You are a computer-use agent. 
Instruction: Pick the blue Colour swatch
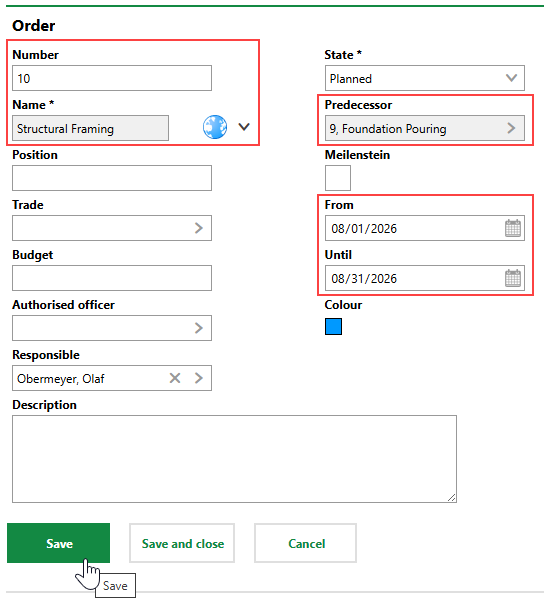pos(333,327)
